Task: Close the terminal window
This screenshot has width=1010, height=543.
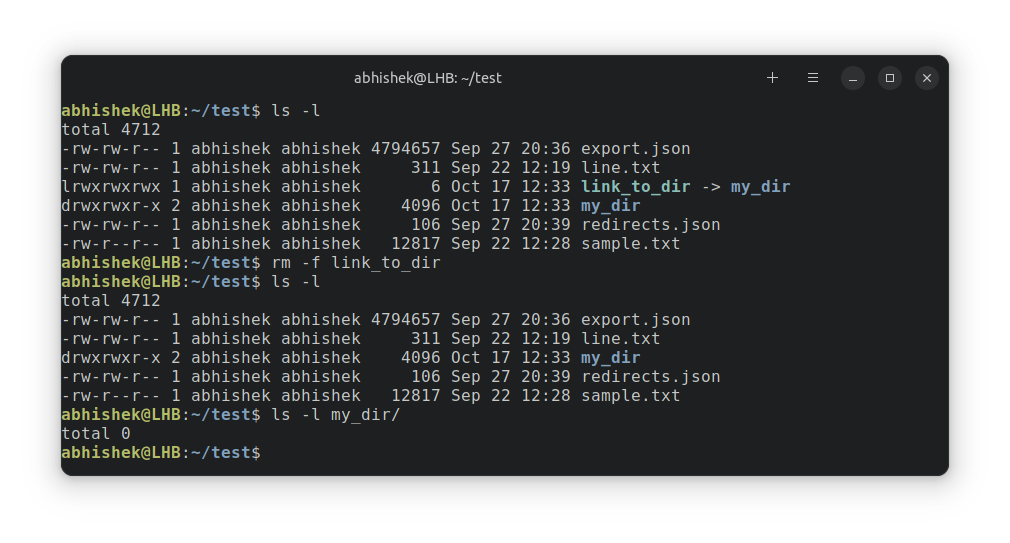Action: 927,78
